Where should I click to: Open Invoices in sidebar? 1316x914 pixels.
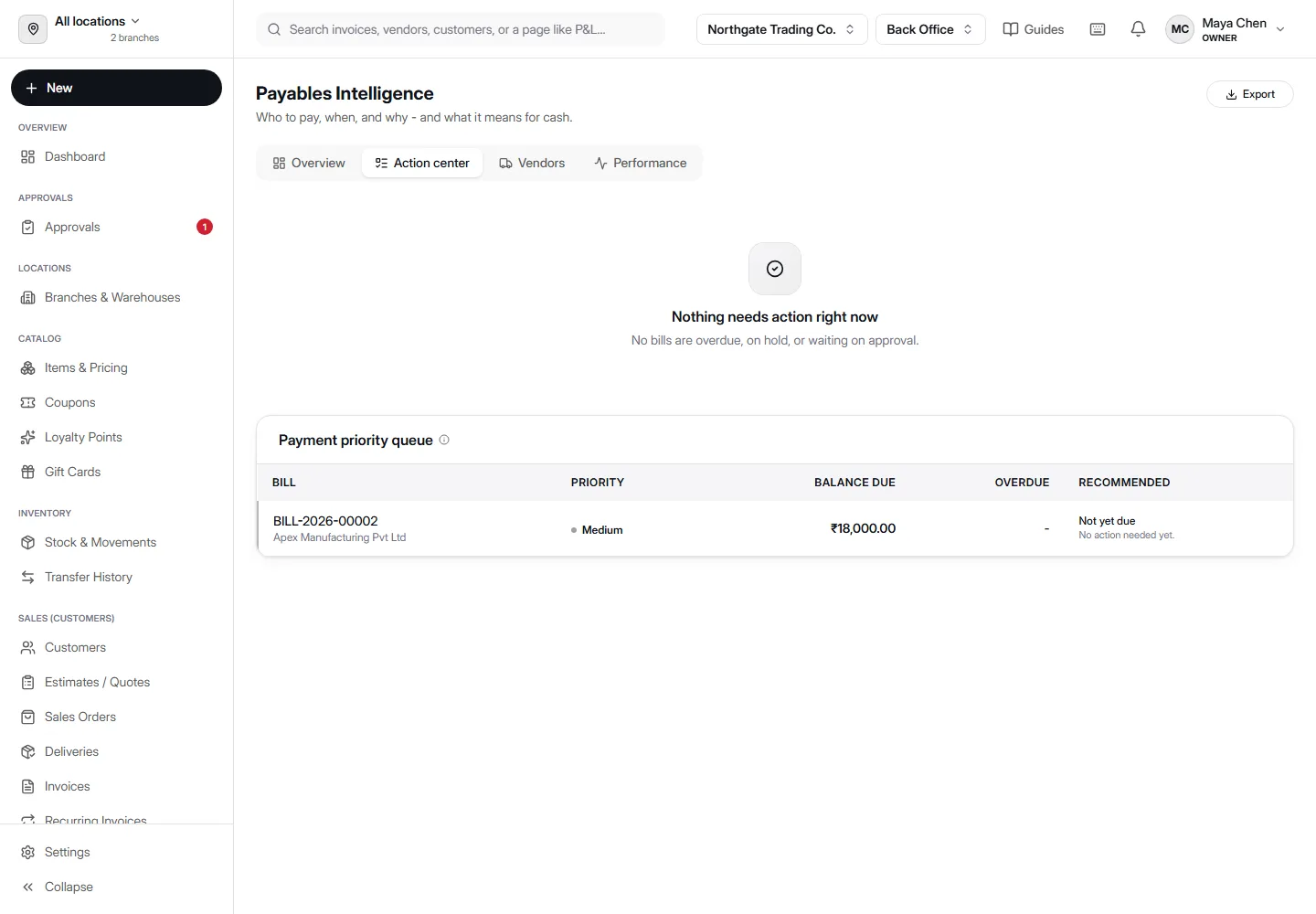[116, 786]
